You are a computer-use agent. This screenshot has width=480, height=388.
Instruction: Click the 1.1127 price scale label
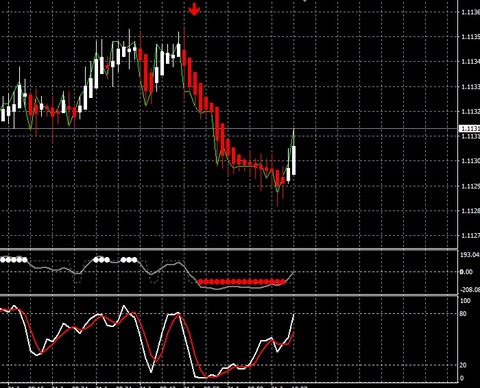(x=470, y=236)
